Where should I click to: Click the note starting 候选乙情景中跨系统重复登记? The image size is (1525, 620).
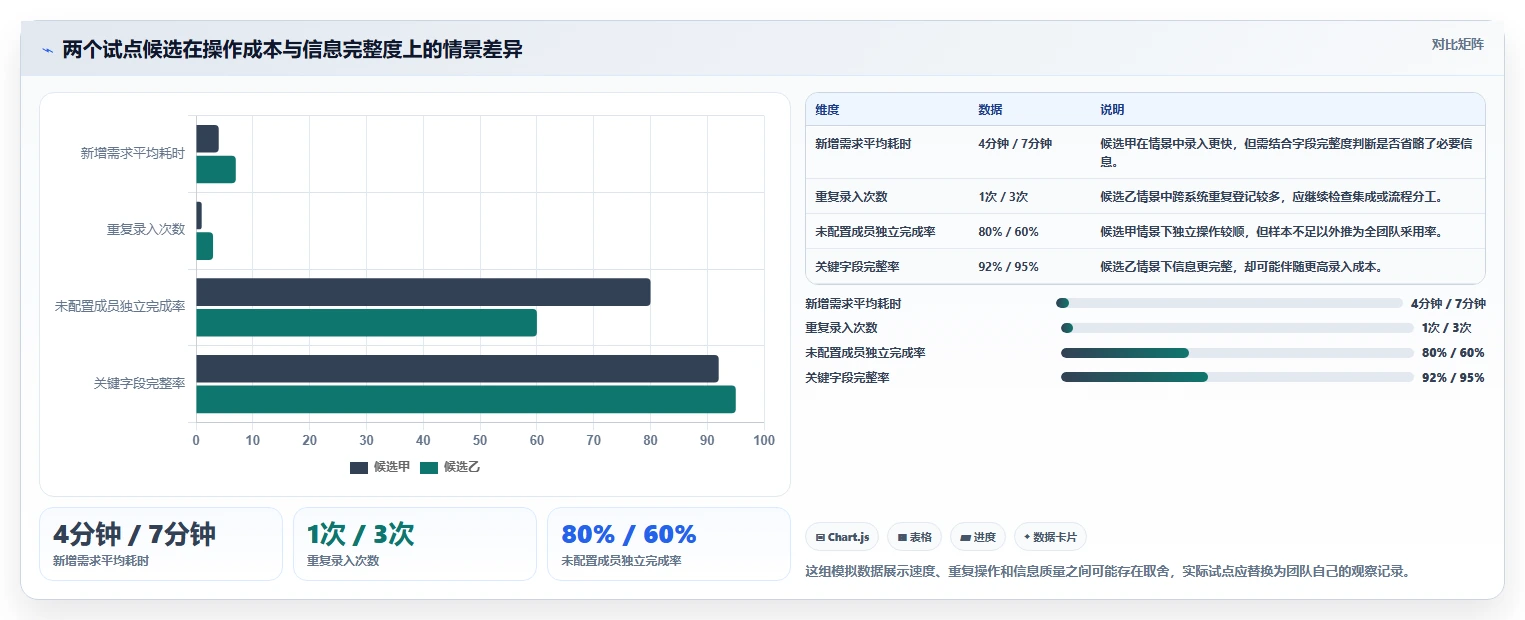coord(1271,196)
